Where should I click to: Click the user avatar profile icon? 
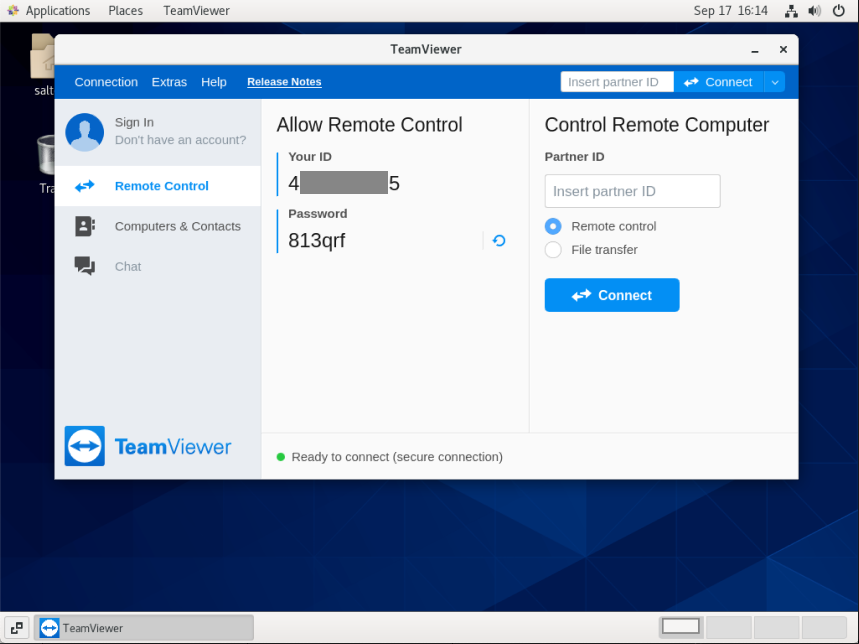(84, 132)
